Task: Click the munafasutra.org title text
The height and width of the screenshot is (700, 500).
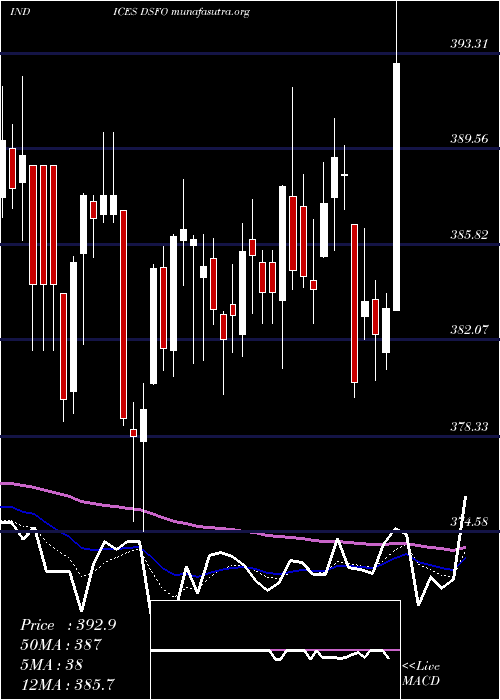Action: 209,12
